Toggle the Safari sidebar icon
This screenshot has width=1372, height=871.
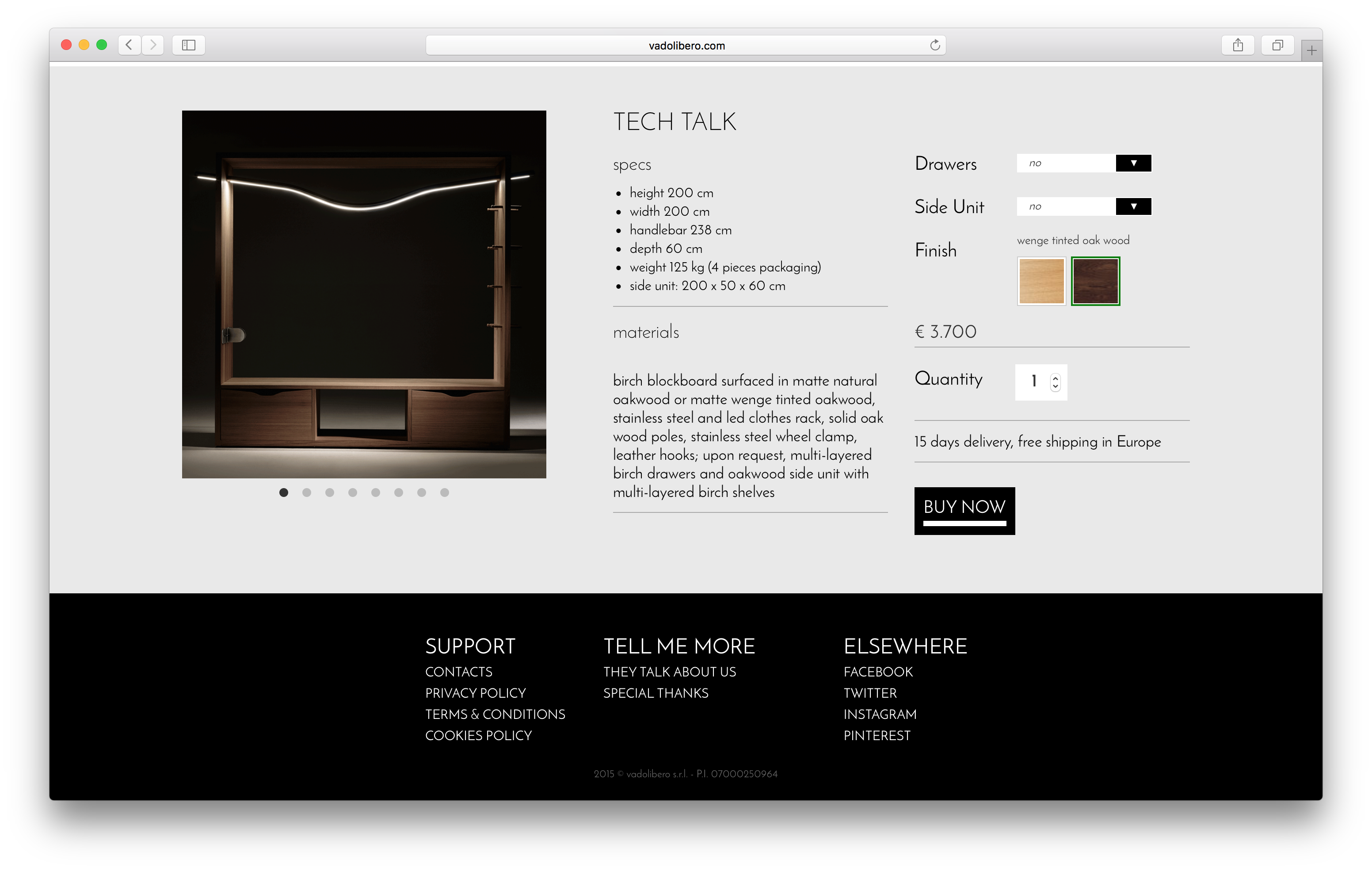pyautogui.click(x=189, y=45)
